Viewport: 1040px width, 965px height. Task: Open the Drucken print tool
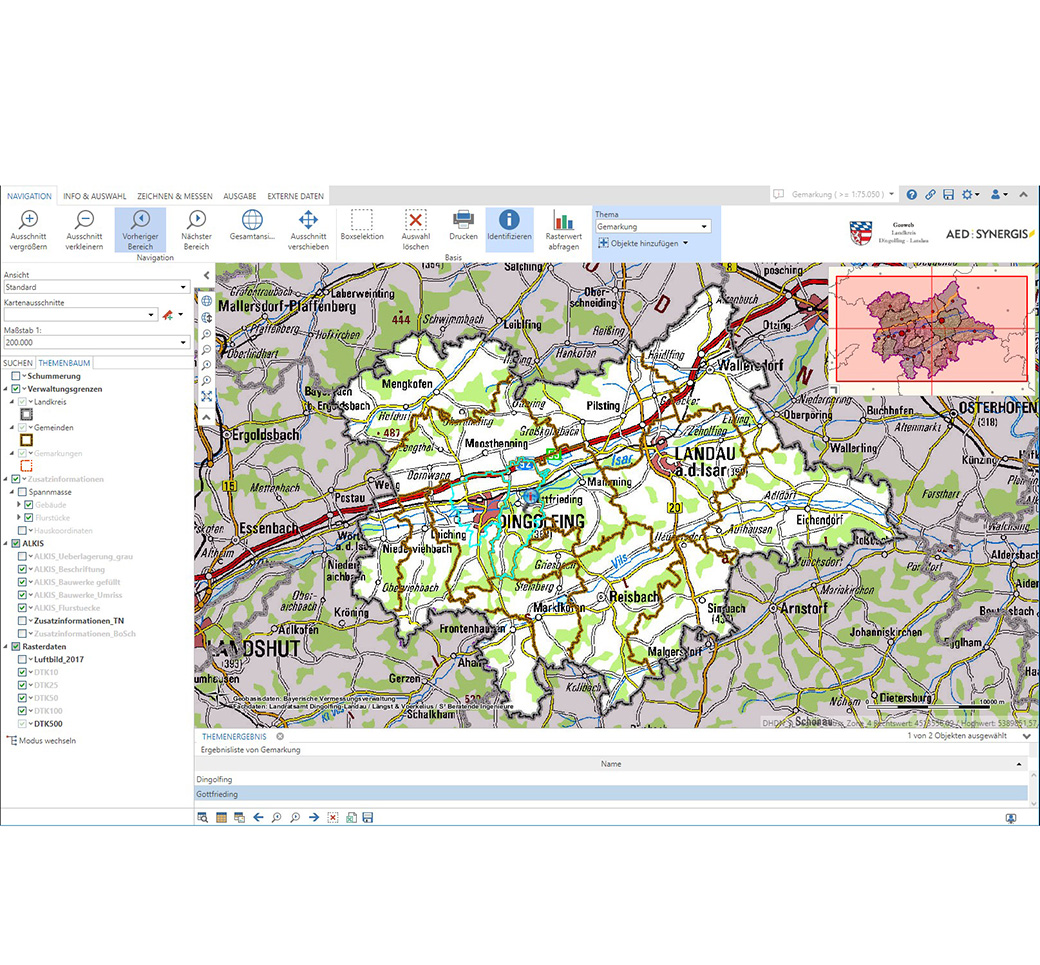[463, 225]
